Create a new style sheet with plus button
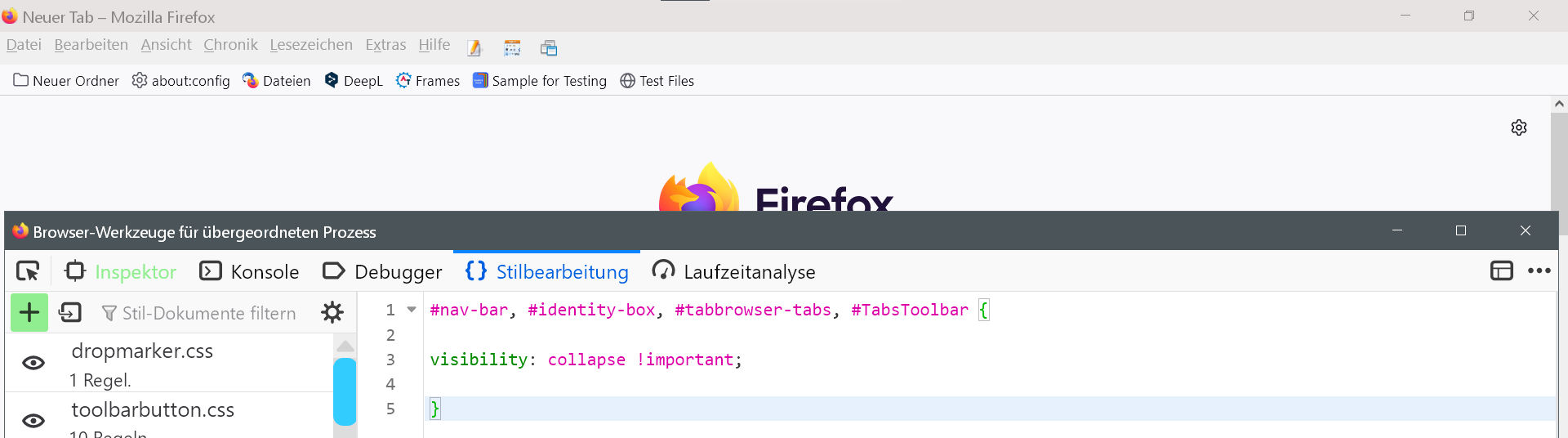 click(x=29, y=312)
